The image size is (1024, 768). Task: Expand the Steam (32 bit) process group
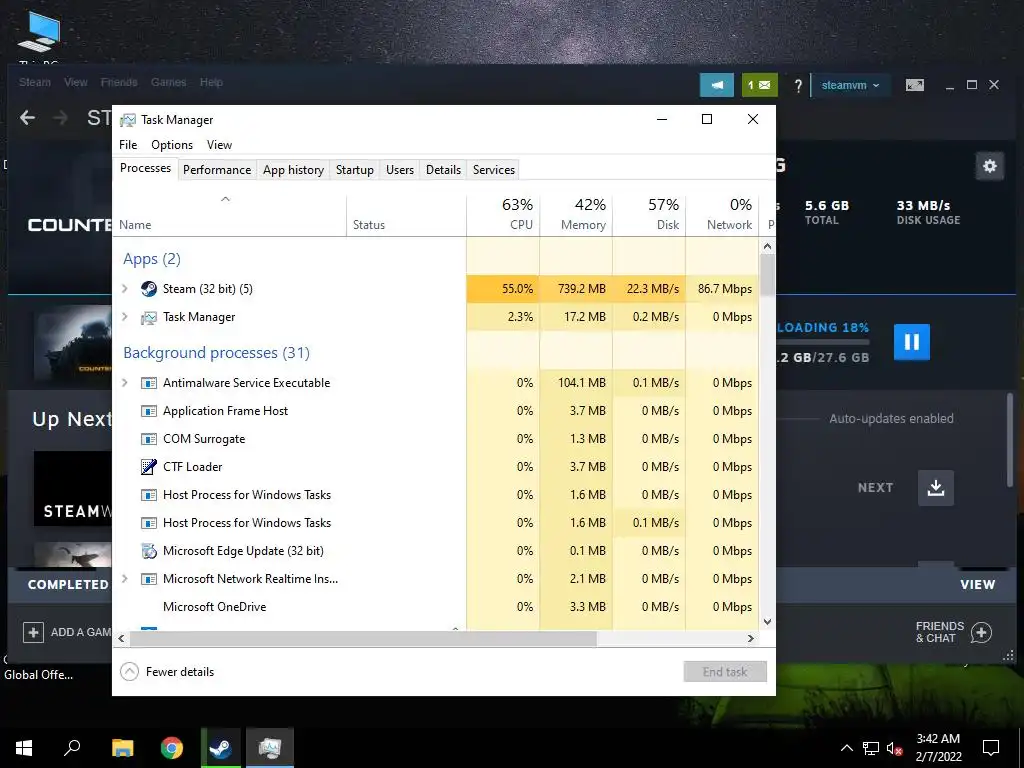pyautogui.click(x=125, y=289)
